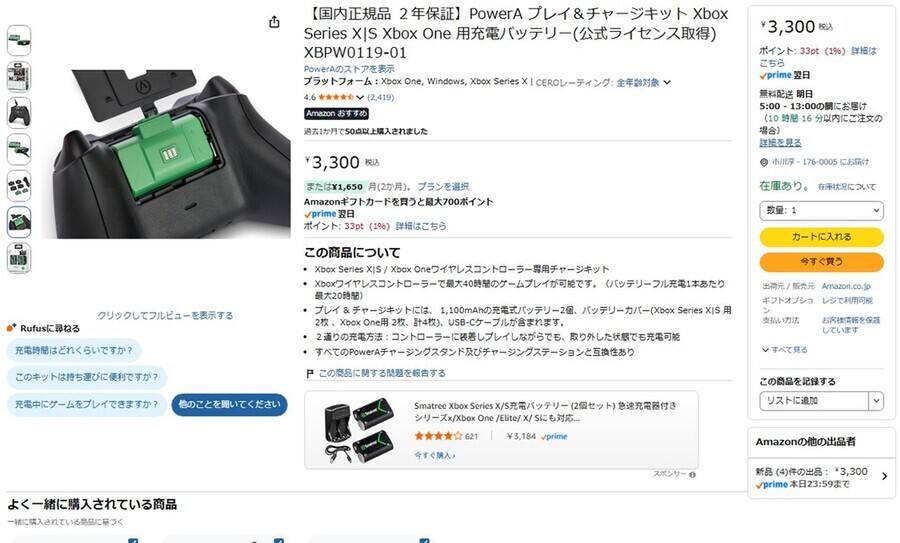Expand the star rating breakdown chevron
The height and width of the screenshot is (543, 900).
click(360, 98)
